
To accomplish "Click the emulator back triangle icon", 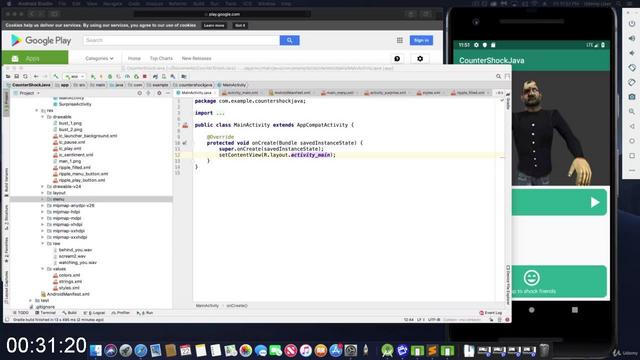I will tap(632, 126).
